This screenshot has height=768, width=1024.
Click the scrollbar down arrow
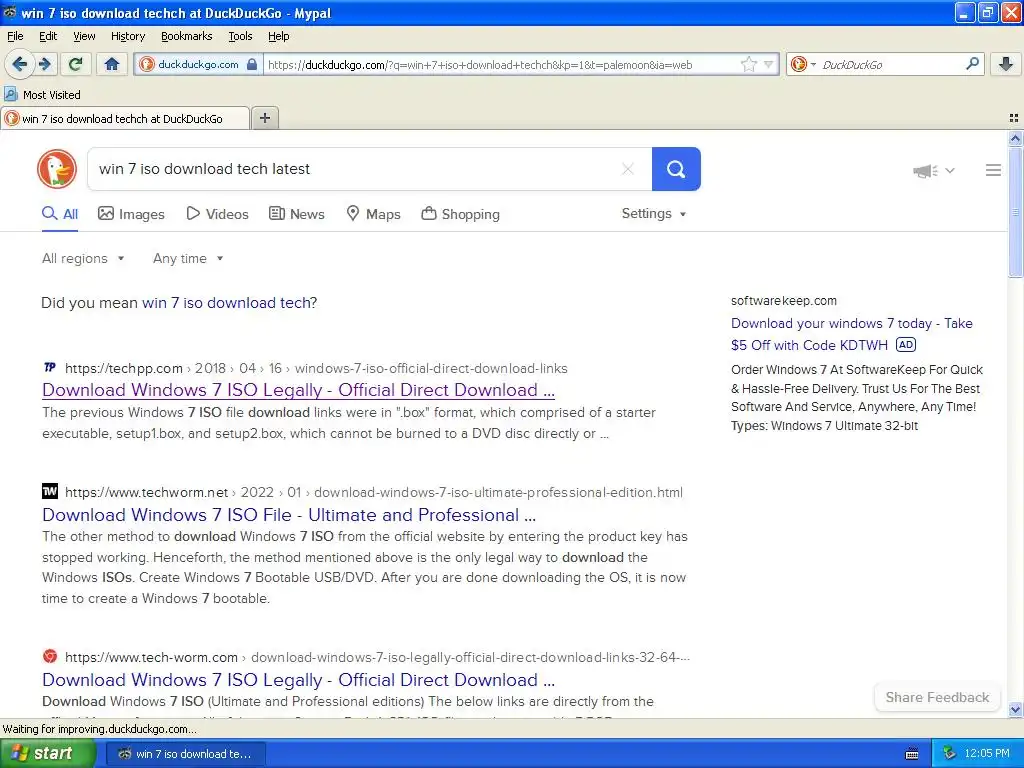pos(1015,709)
